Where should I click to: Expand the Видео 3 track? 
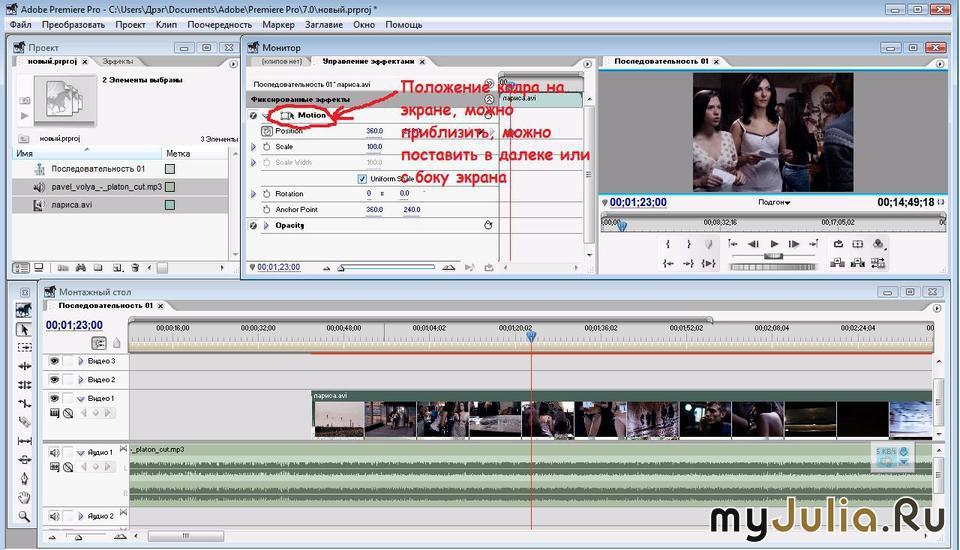tap(80, 361)
